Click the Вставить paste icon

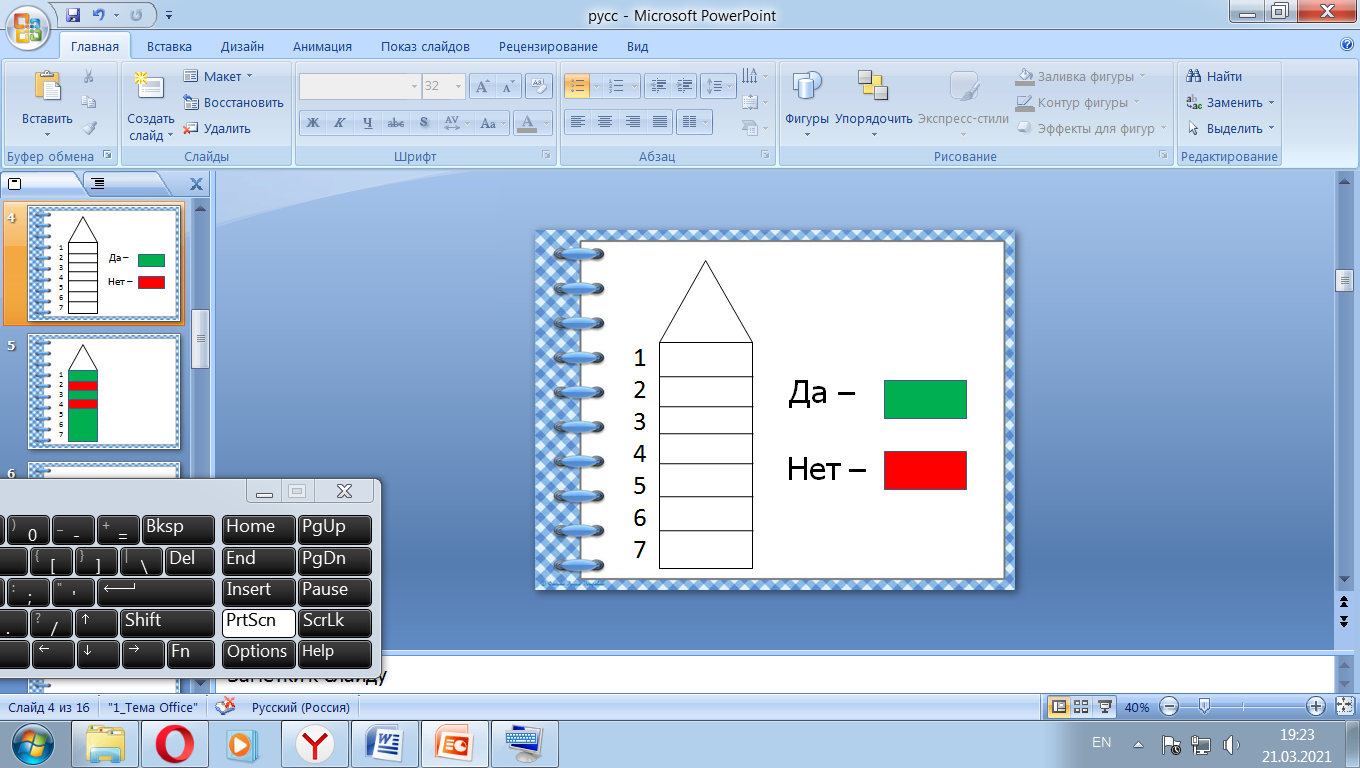pyautogui.click(x=47, y=87)
